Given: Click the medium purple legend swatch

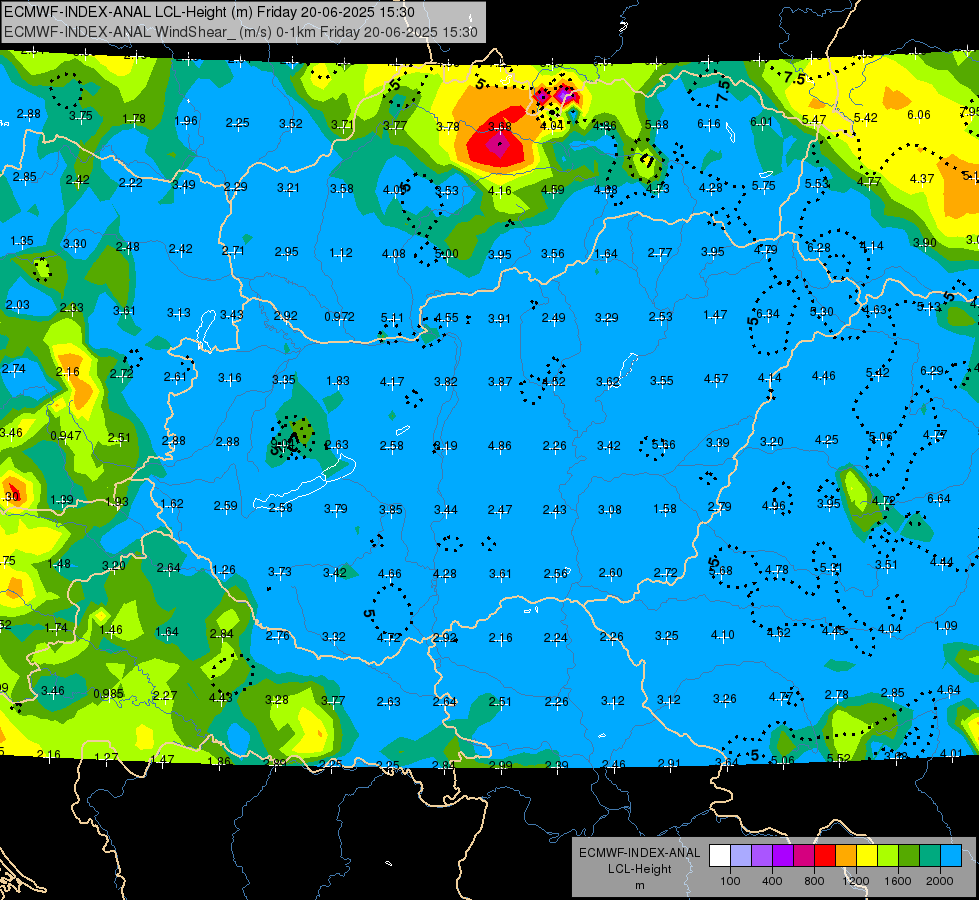Looking at the screenshot, I should pos(762,855).
